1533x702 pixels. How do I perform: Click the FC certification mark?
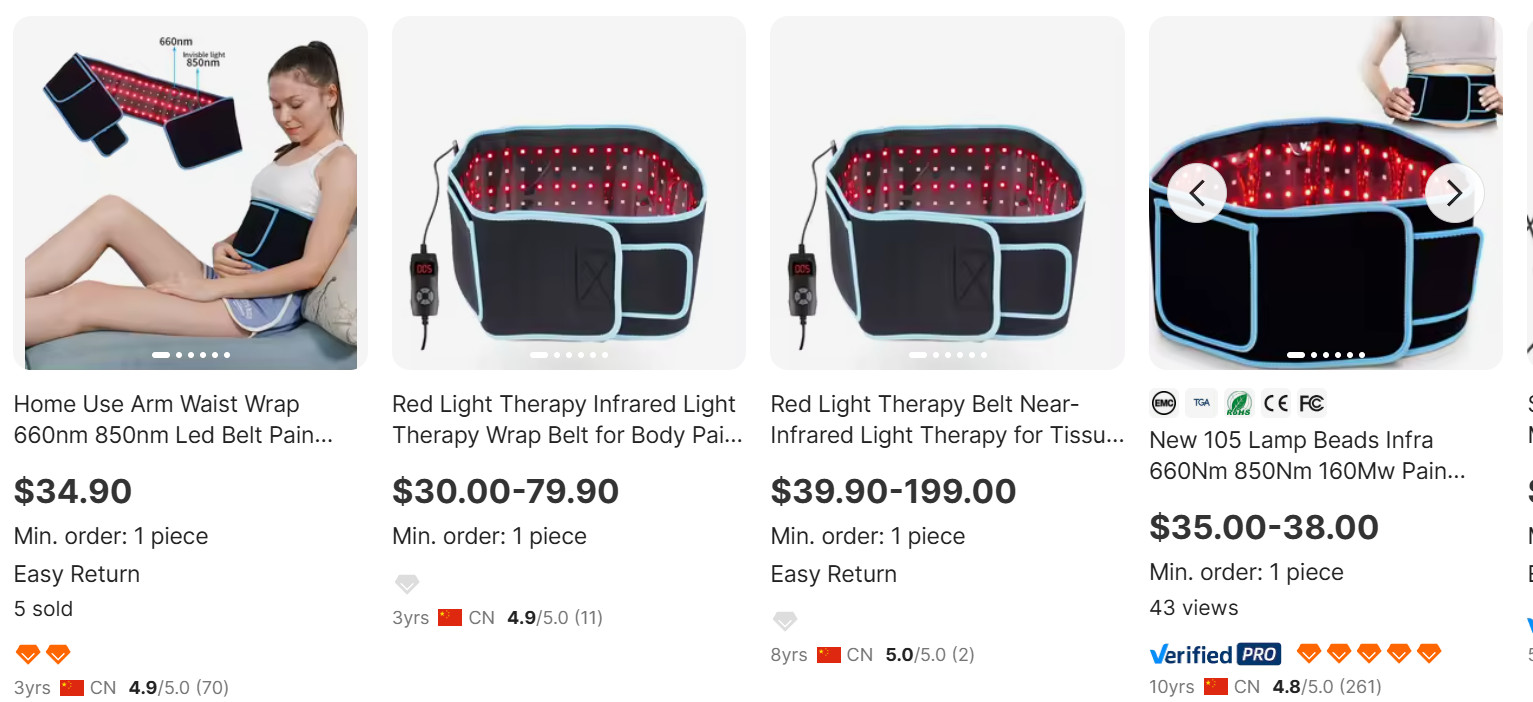[1311, 403]
